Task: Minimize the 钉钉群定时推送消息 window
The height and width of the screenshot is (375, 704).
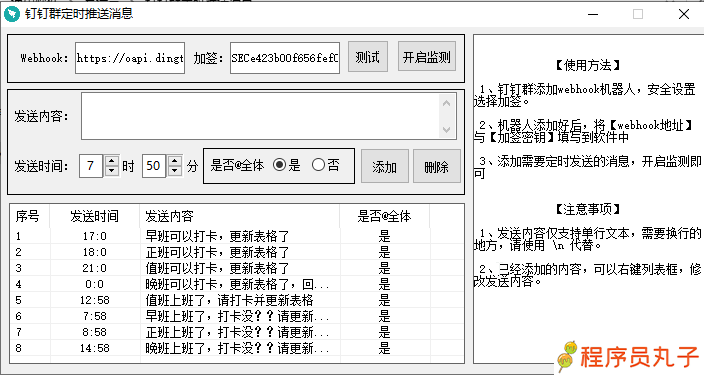Action: point(593,14)
